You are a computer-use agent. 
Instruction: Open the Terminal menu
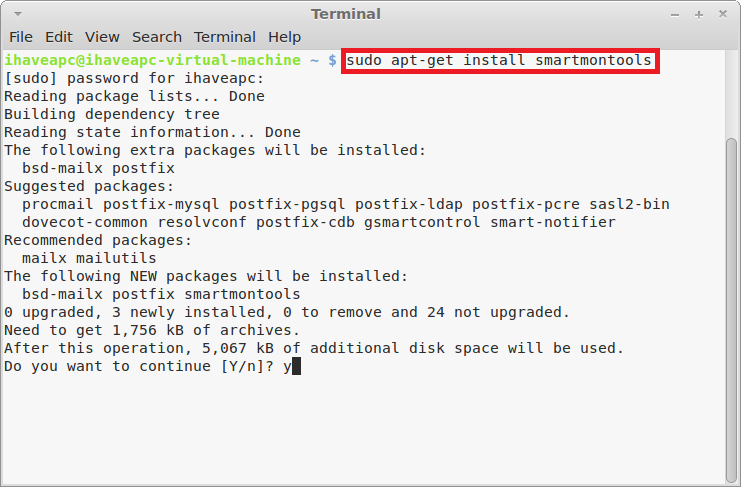(225, 37)
